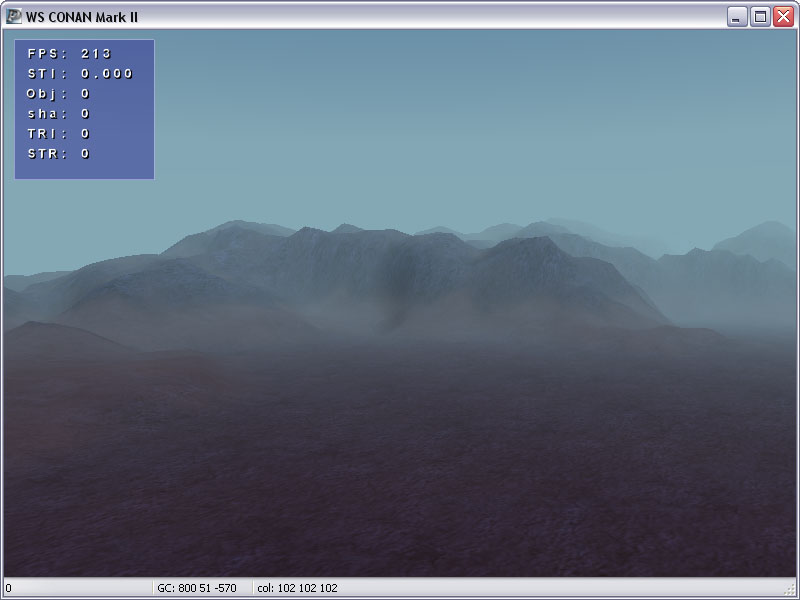Click the resize grip at window corner
Viewport: 800px width, 600px height.
pos(791,591)
